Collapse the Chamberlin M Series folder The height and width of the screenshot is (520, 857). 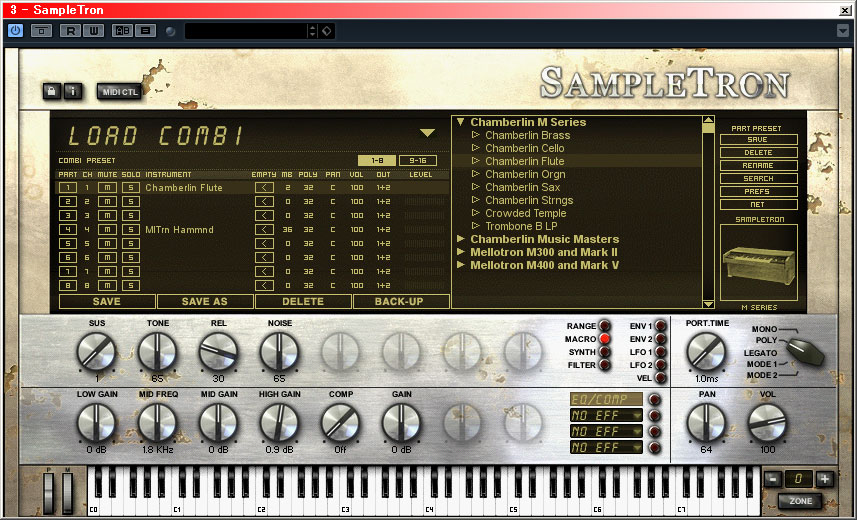click(460, 122)
